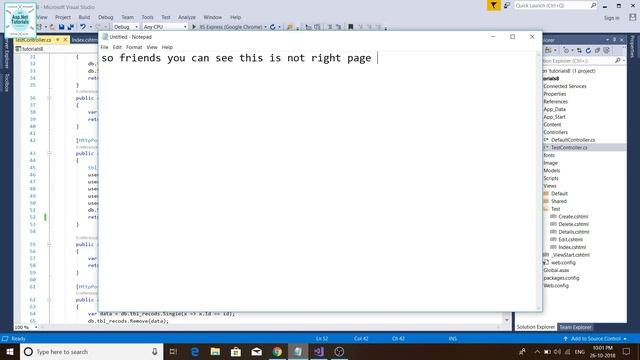Viewport: 640px width, 360px height.
Task: Open File Explorer from taskbar
Action: click(215, 351)
